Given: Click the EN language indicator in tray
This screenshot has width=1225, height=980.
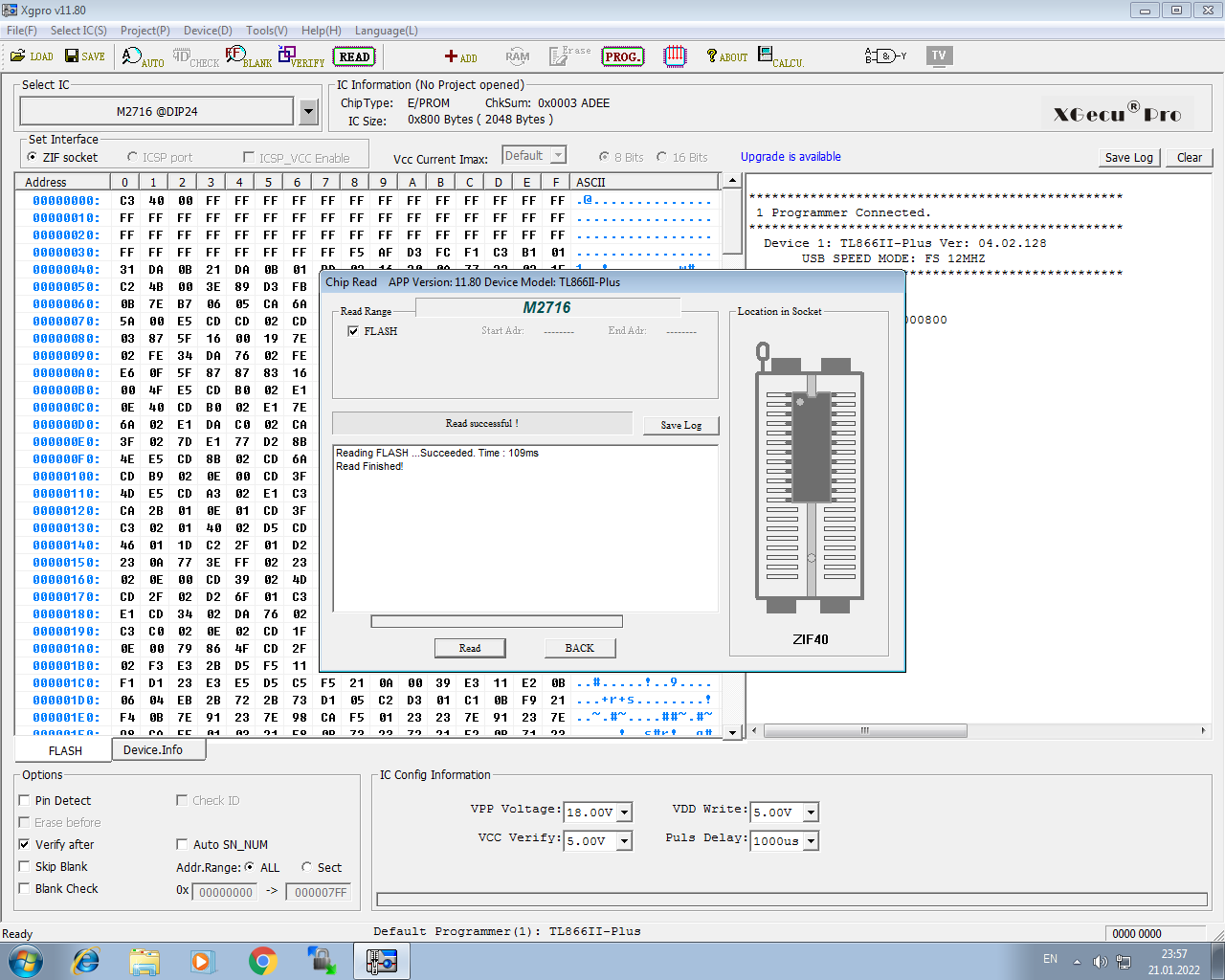Looking at the screenshot, I should (1051, 959).
